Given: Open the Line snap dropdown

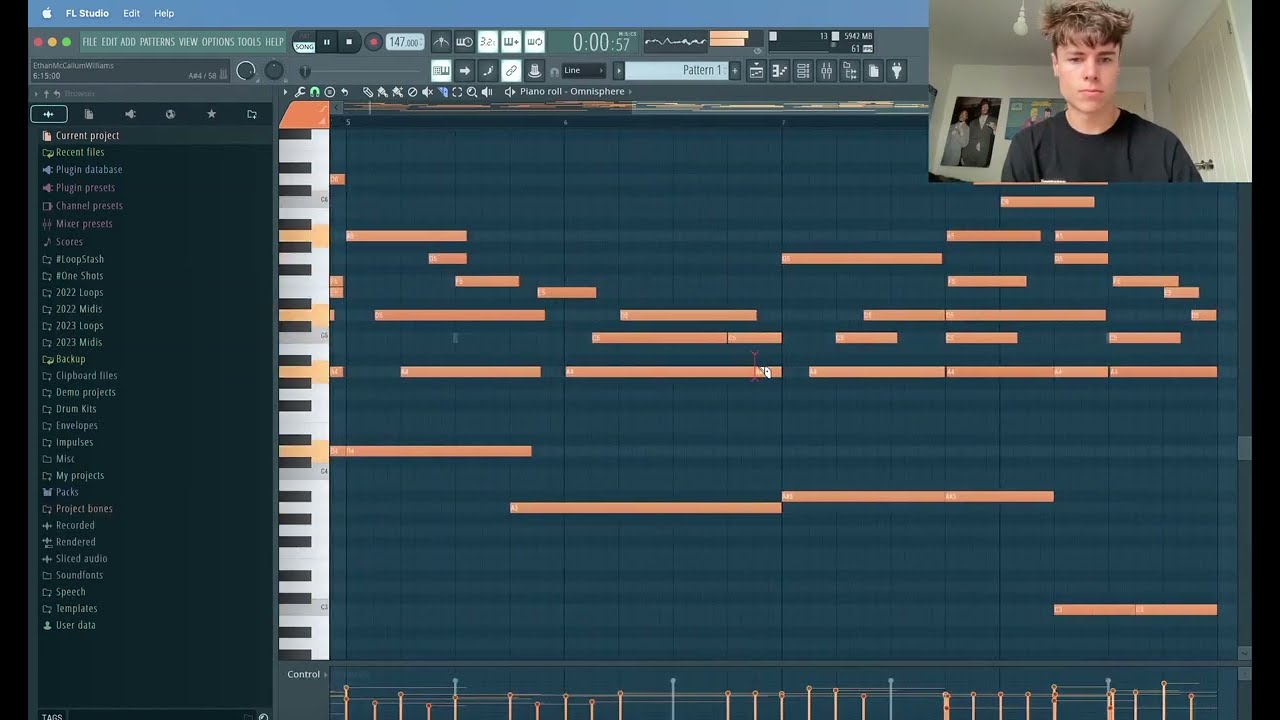Looking at the screenshot, I should 583,71.
